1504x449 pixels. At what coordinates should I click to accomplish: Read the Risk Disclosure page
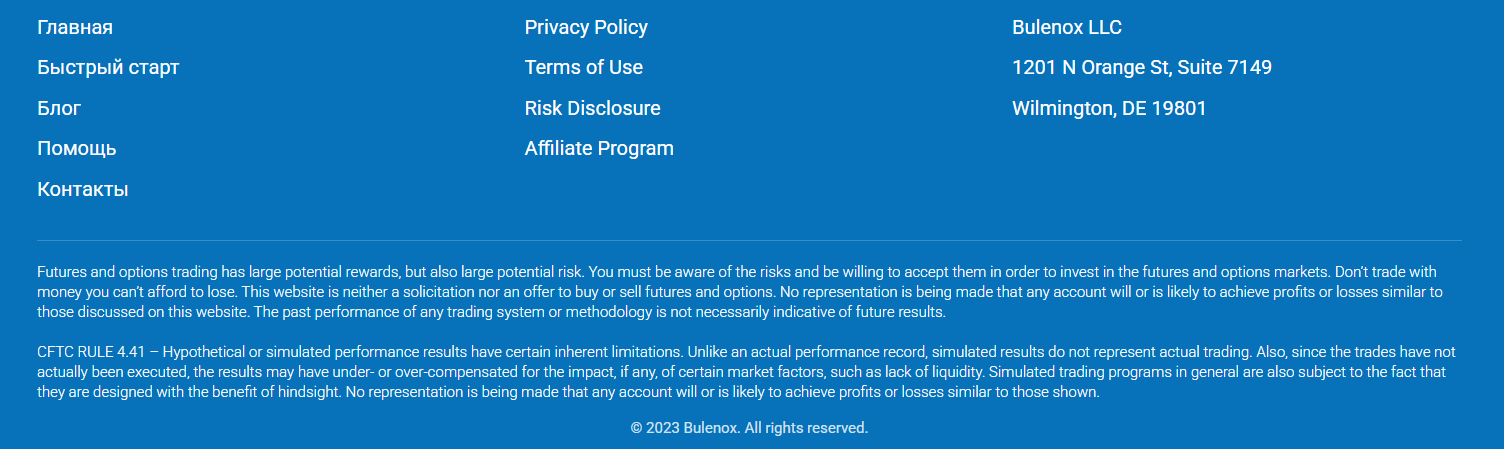tap(592, 108)
